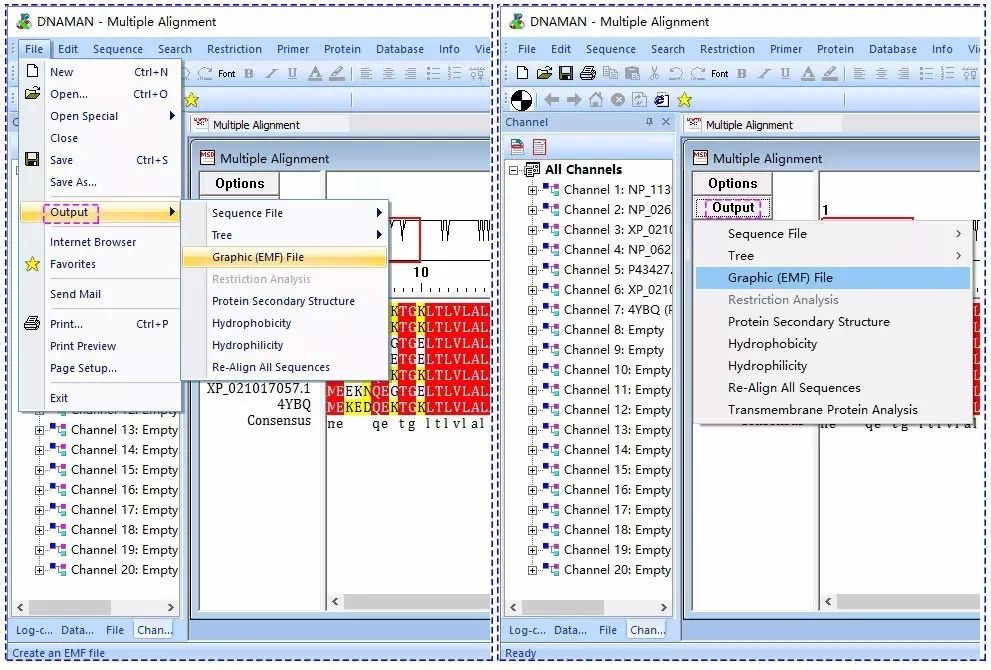
Task: Close the Channel panel with its X
Action: [666, 122]
